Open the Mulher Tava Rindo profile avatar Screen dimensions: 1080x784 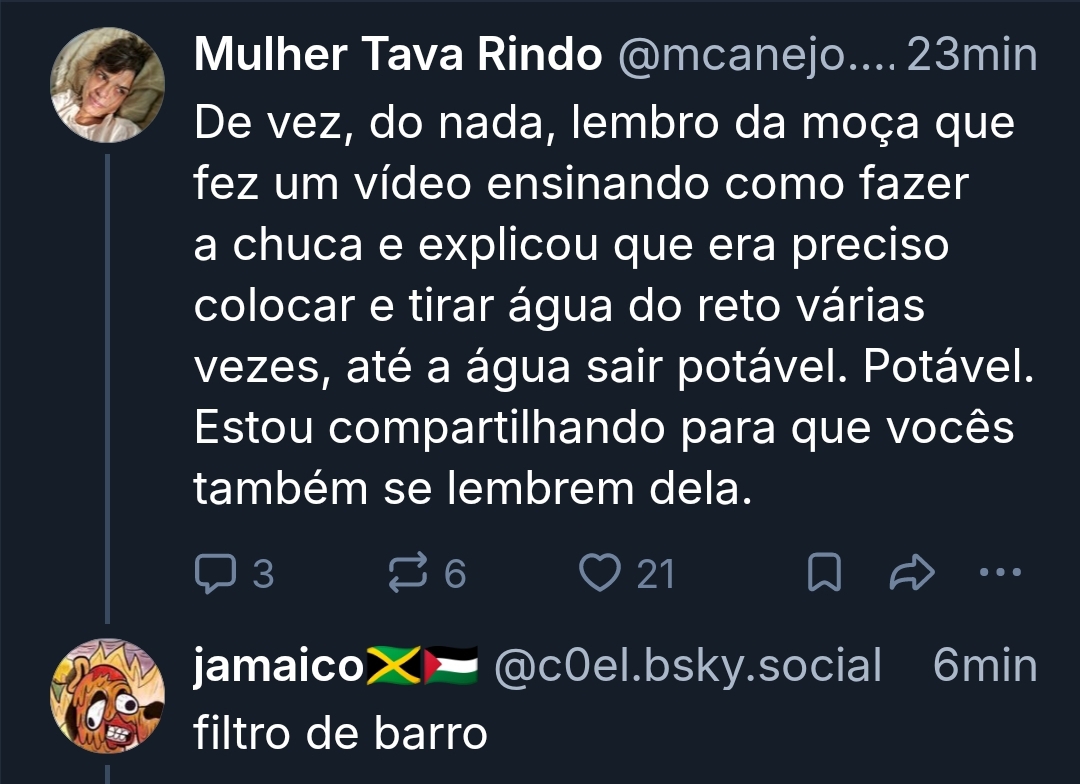(x=107, y=85)
